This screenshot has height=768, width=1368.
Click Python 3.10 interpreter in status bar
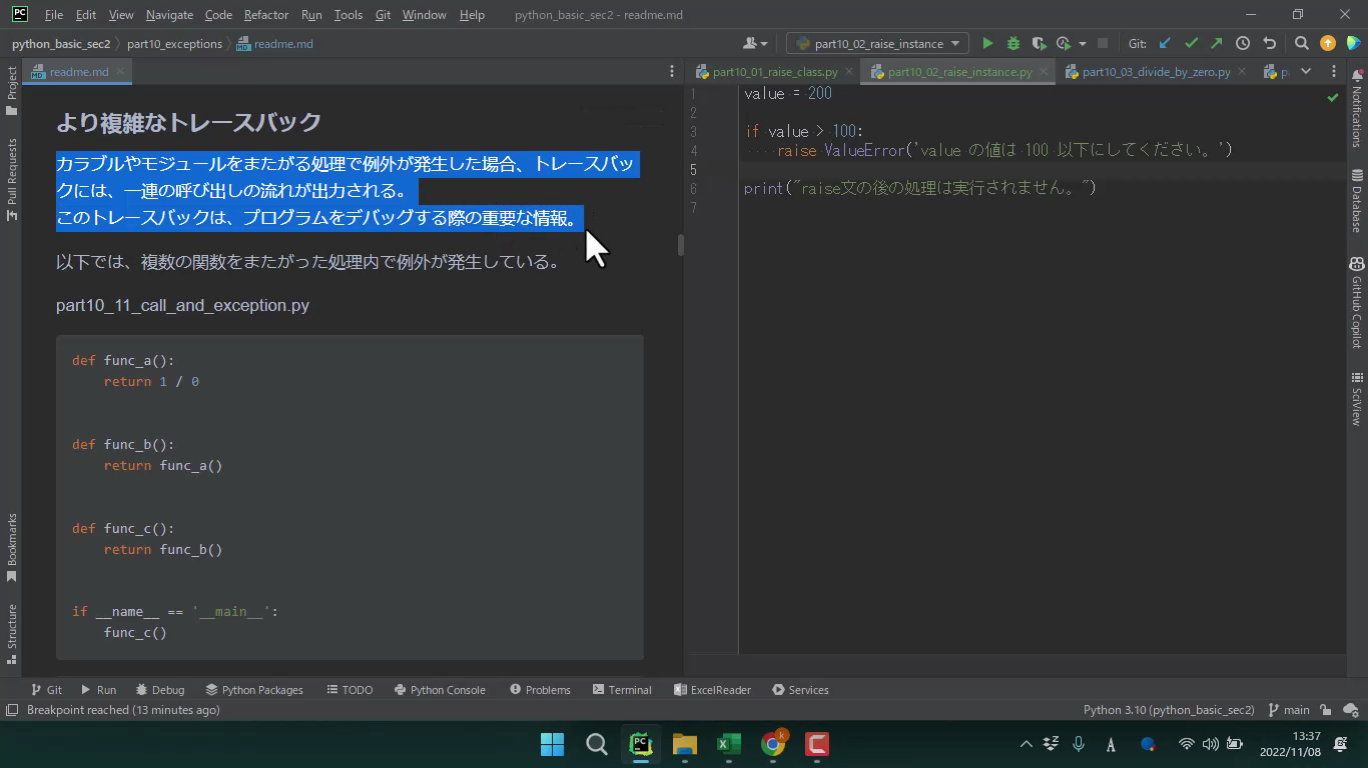(x=1168, y=710)
